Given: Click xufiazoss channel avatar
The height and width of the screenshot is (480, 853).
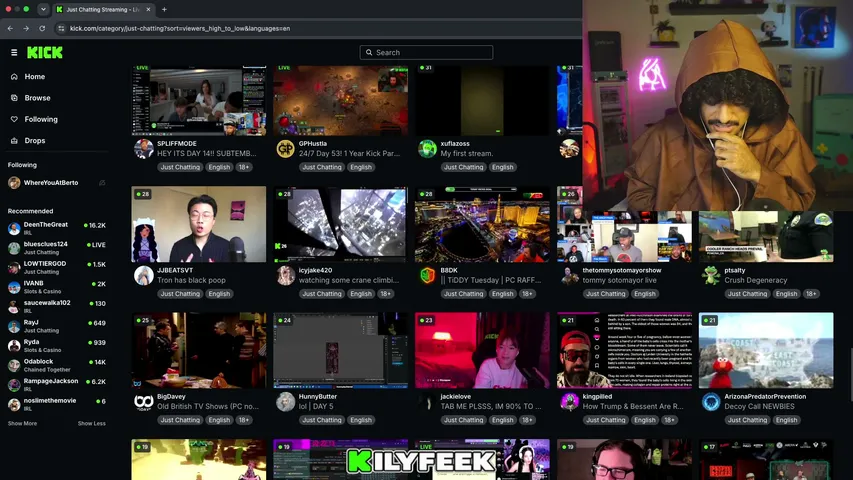Looking at the screenshot, I should 427,149.
